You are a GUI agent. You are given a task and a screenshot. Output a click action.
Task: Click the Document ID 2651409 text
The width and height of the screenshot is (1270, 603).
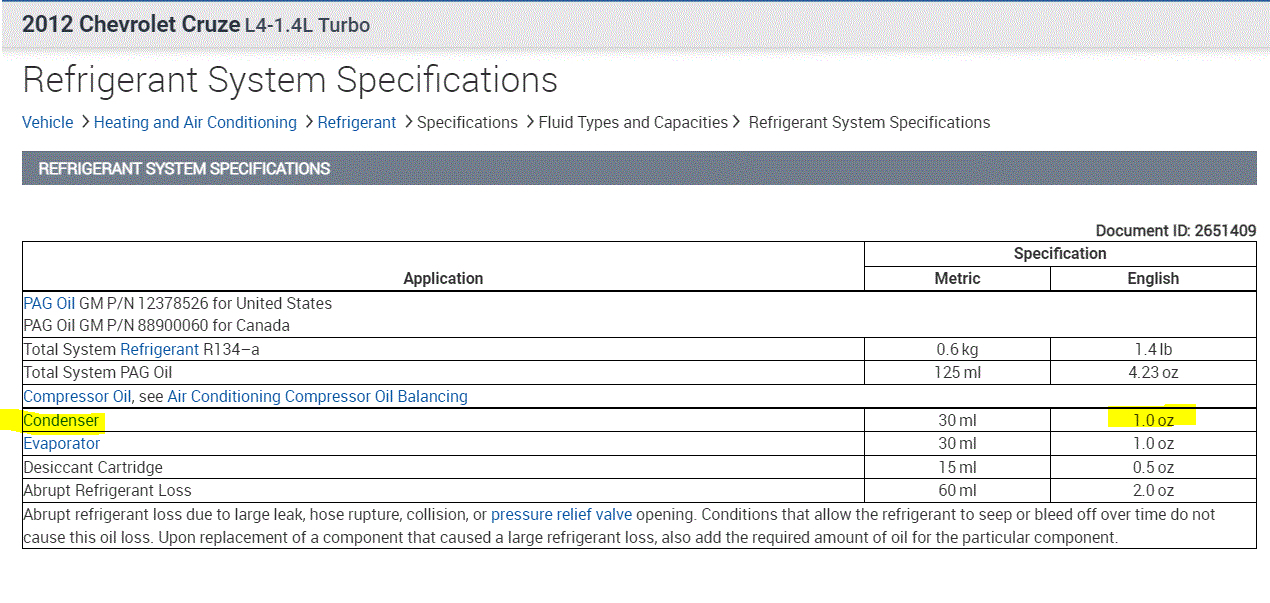point(1175,231)
